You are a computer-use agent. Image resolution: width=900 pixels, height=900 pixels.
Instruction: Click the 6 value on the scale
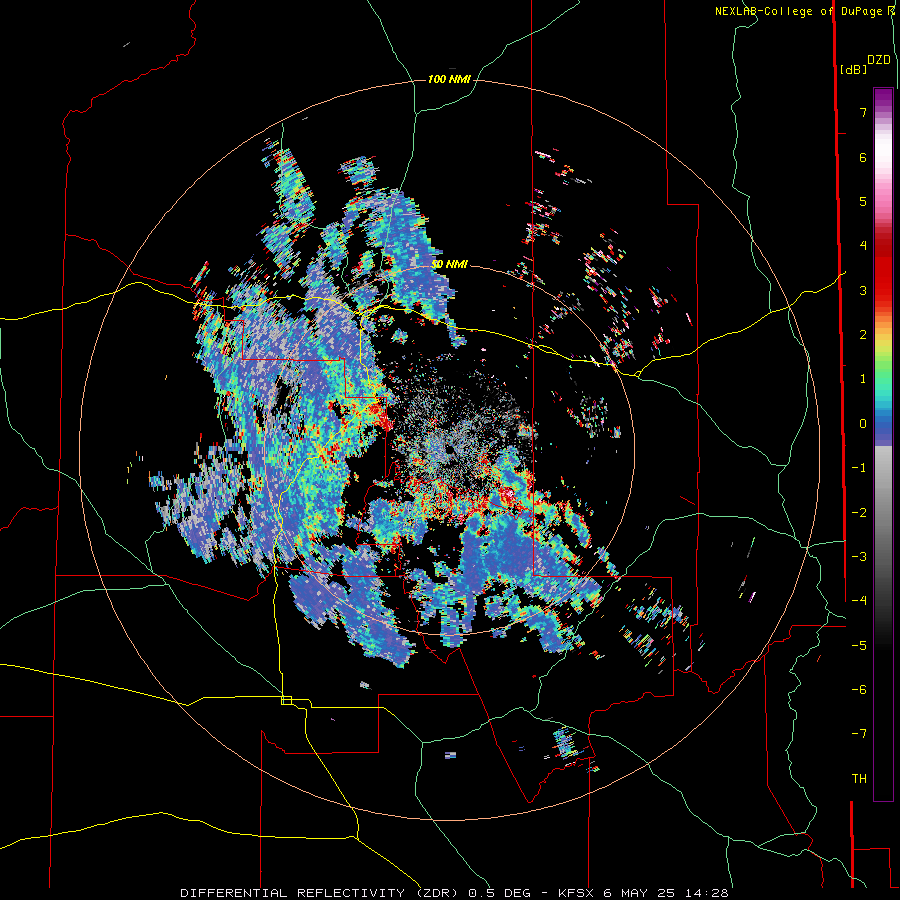click(863, 157)
